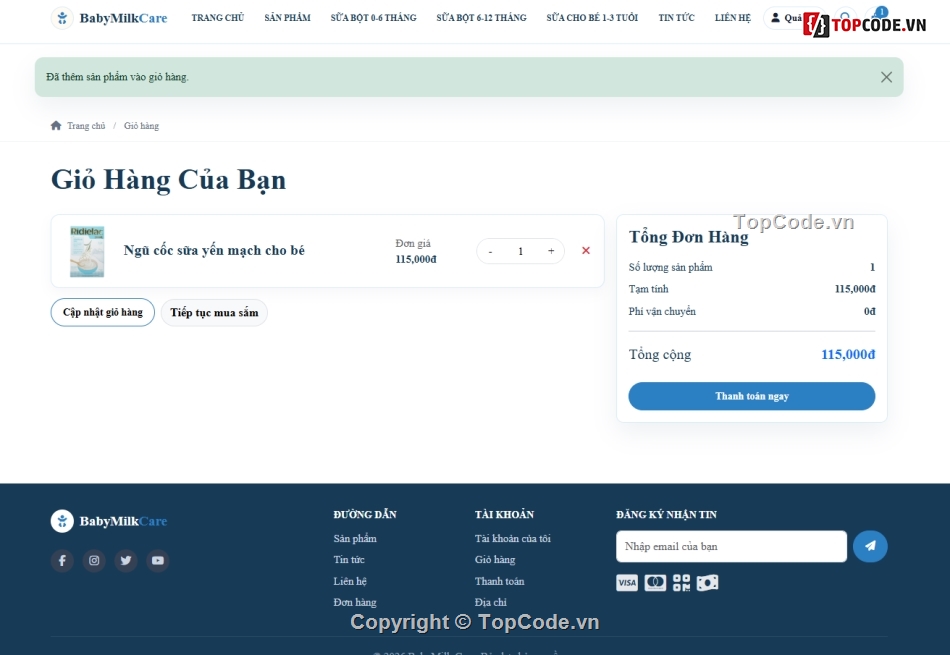The height and width of the screenshot is (655, 950).
Task: Click the BabyMilkCare header logo
Action: pos(109,18)
